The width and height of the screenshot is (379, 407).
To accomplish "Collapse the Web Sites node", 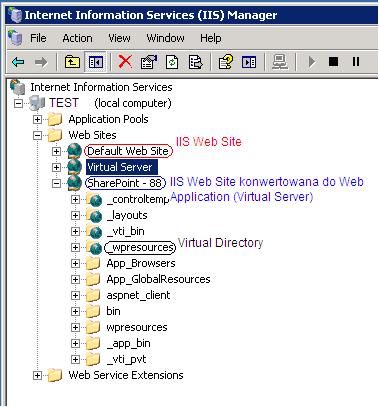I will click(x=37, y=135).
